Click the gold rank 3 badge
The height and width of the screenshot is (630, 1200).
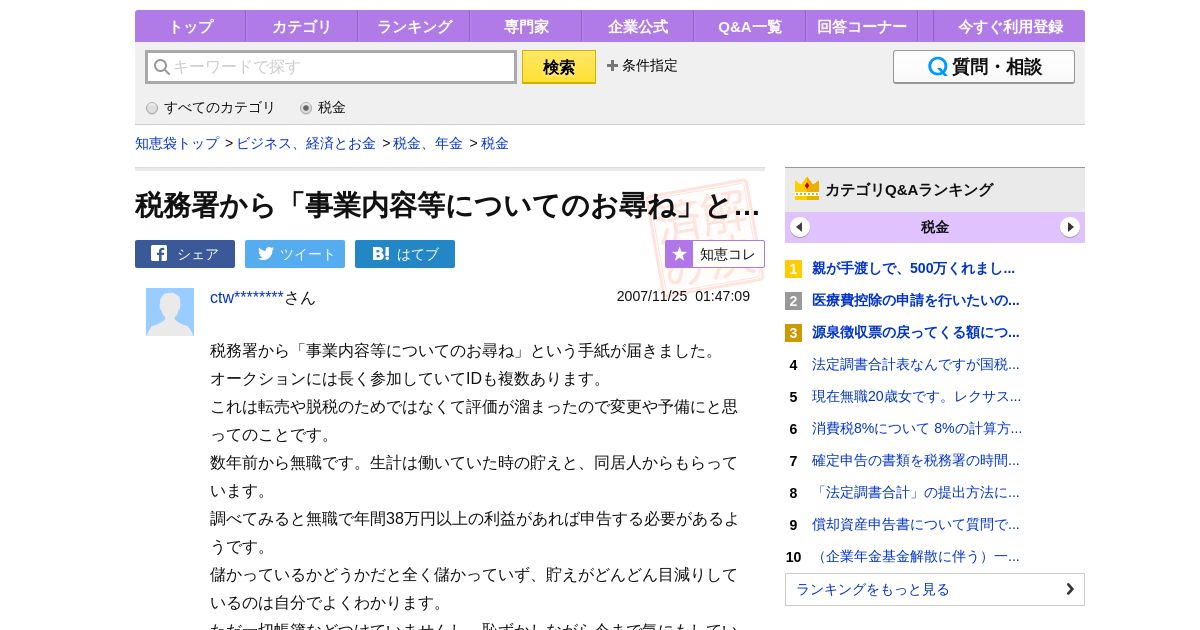[x=793, y=333]
